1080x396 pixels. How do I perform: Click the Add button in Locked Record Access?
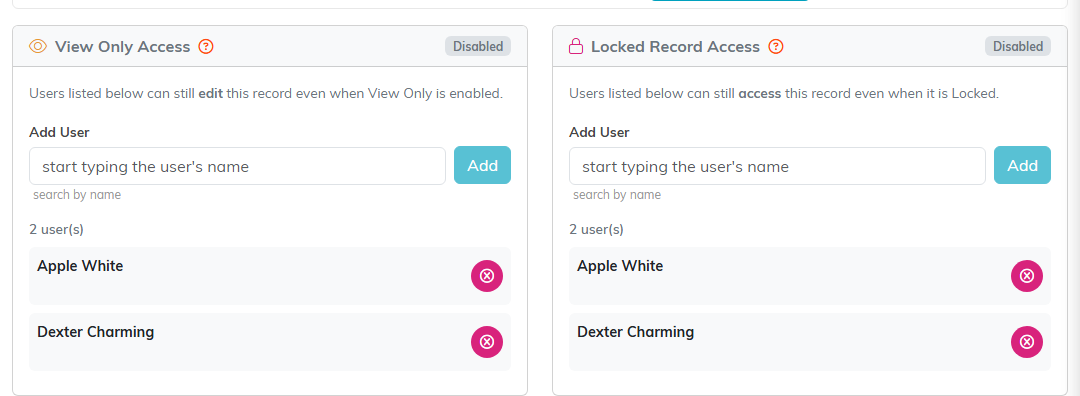point(1022,165)
